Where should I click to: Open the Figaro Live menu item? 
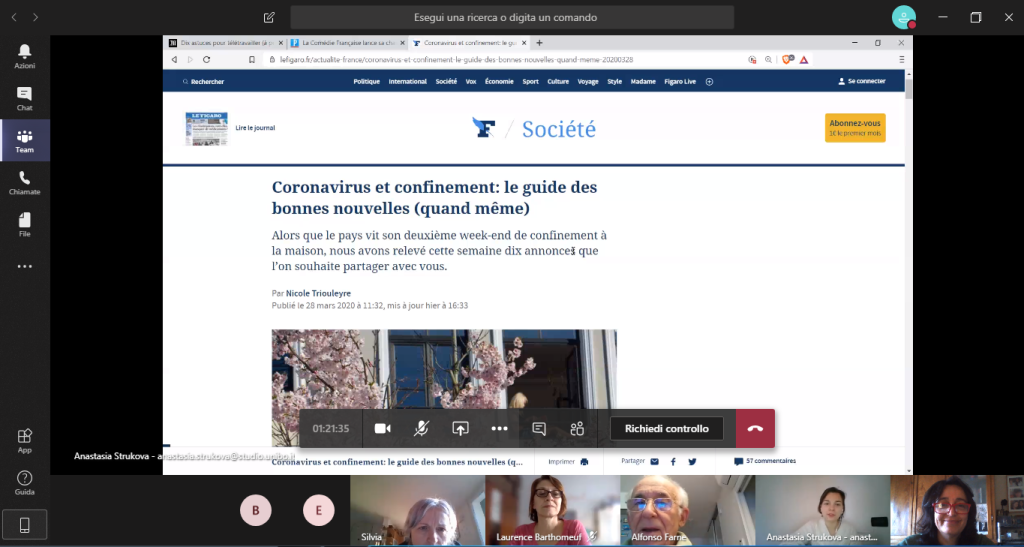680,82
